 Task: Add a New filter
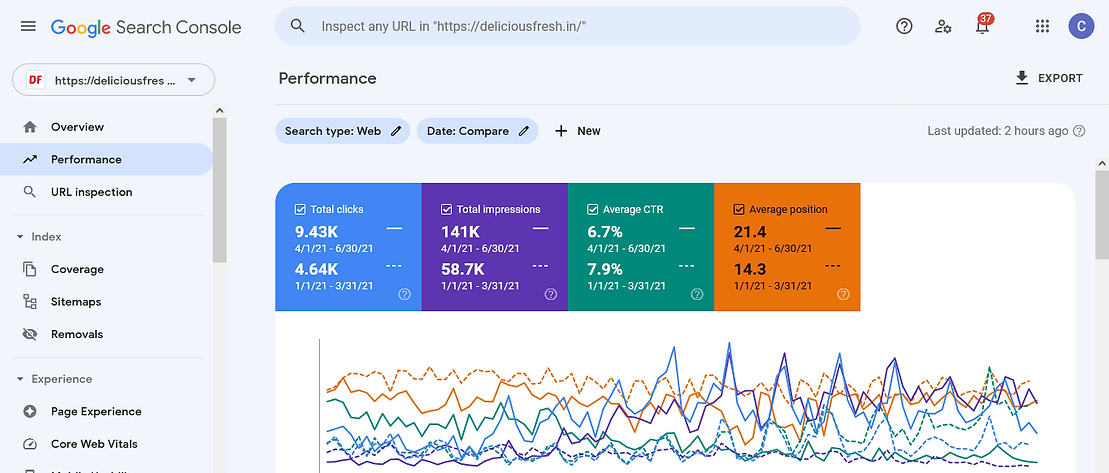[578, 131]
